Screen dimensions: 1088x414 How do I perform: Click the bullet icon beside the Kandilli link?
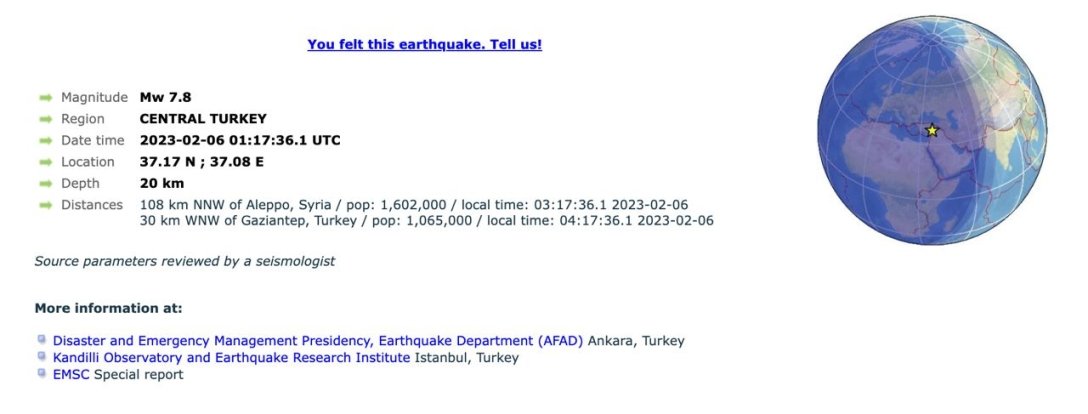pos(42,356)
